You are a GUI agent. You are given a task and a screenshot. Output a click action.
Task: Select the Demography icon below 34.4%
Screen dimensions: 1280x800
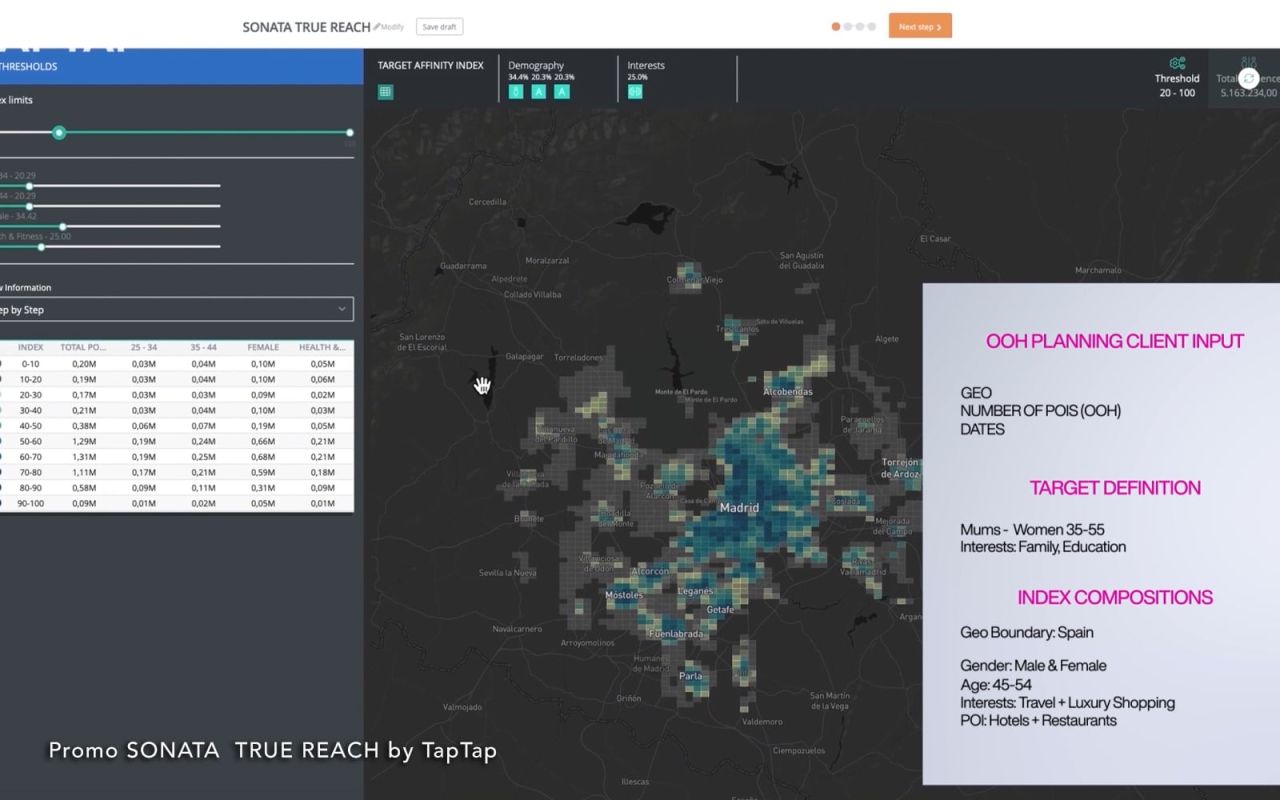point(516,92)
